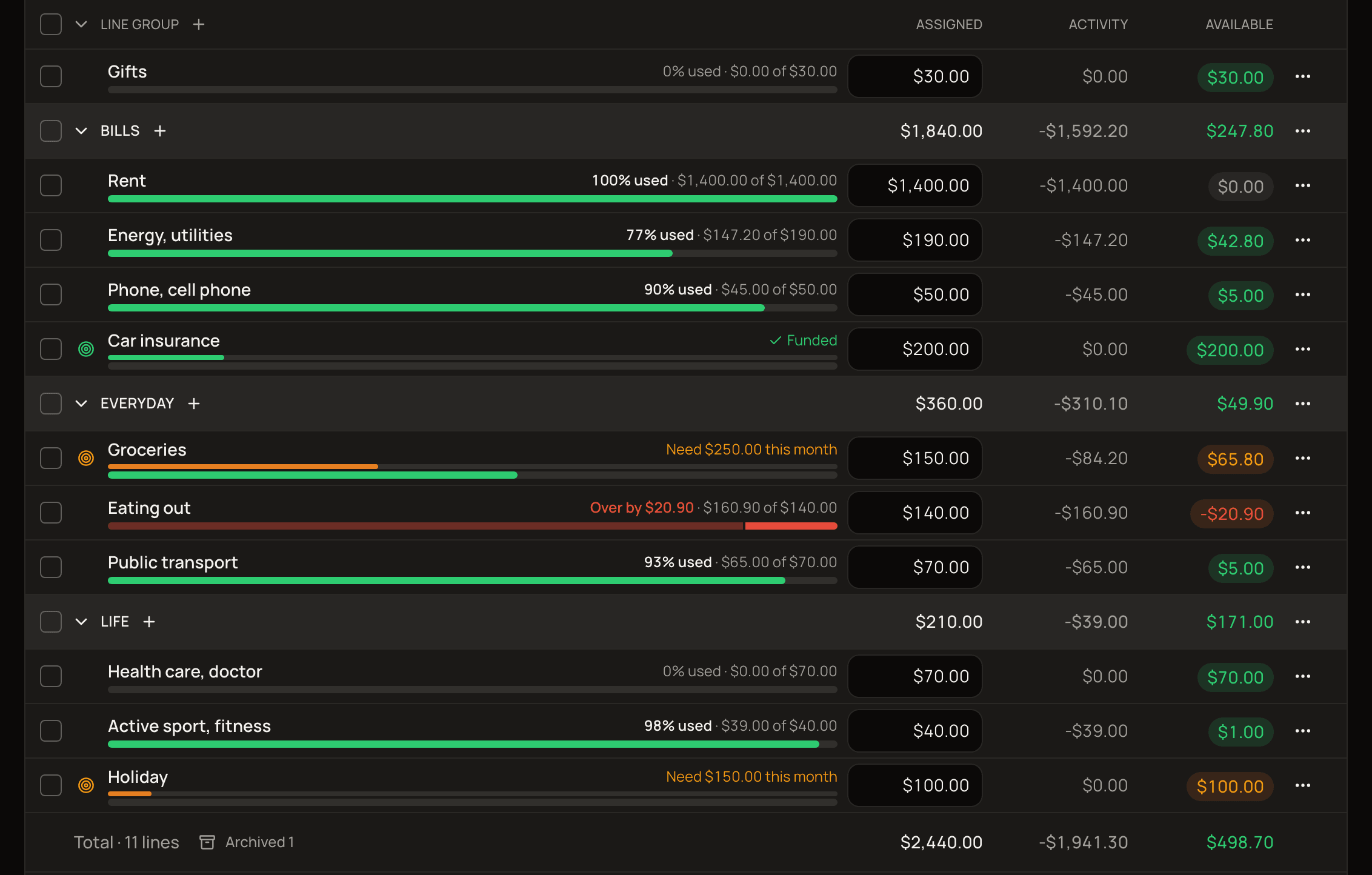The width and height of the screenshot is (1372, 875).
Task: Open the Archived 1 lines
Action: 247,842
